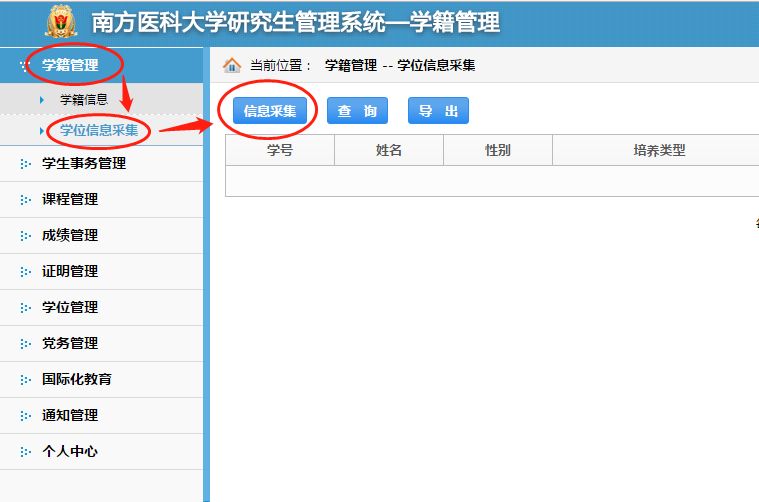Screen dimensions: 759x502
Task: Expand 成绩管理 menu
Action: [101, 235]
